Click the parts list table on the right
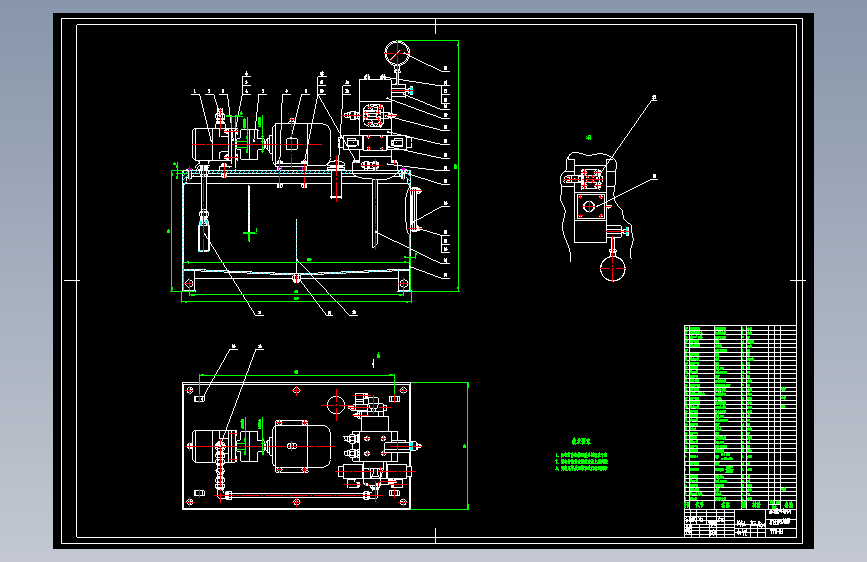 (x=740, y=417)
